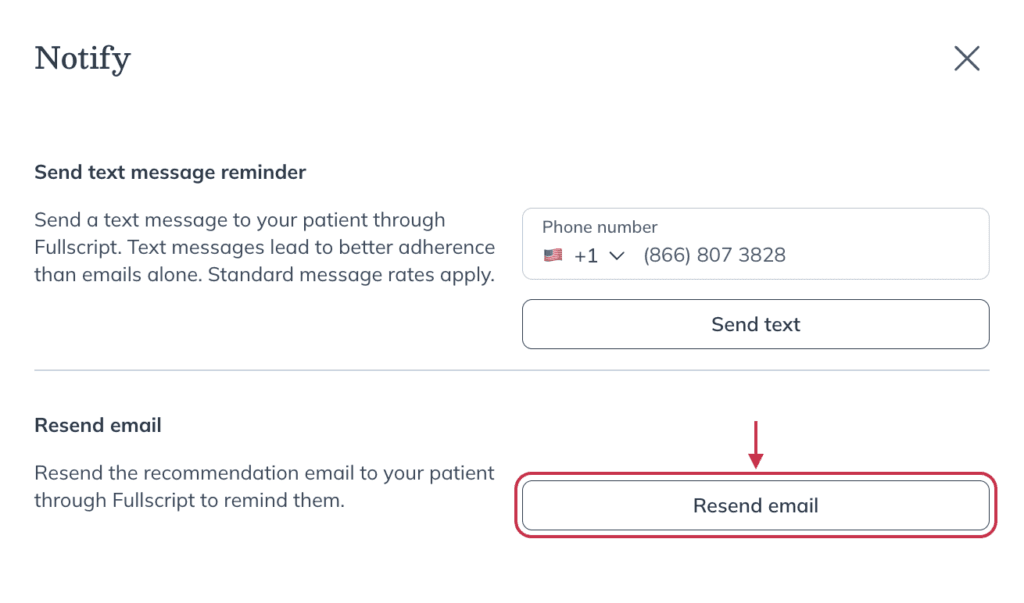Screen dimensions: 1024x603
Task: Click the Notify dialog title
Action: tap(83, 59)
